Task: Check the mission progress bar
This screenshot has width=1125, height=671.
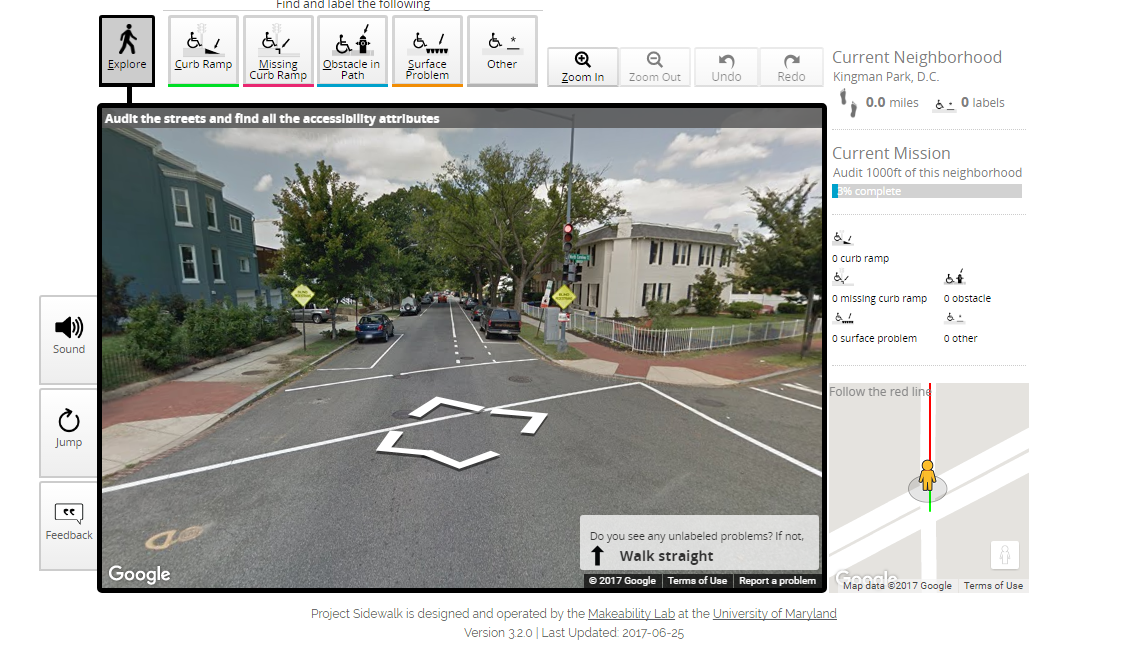Action: (x=926, y=191)
